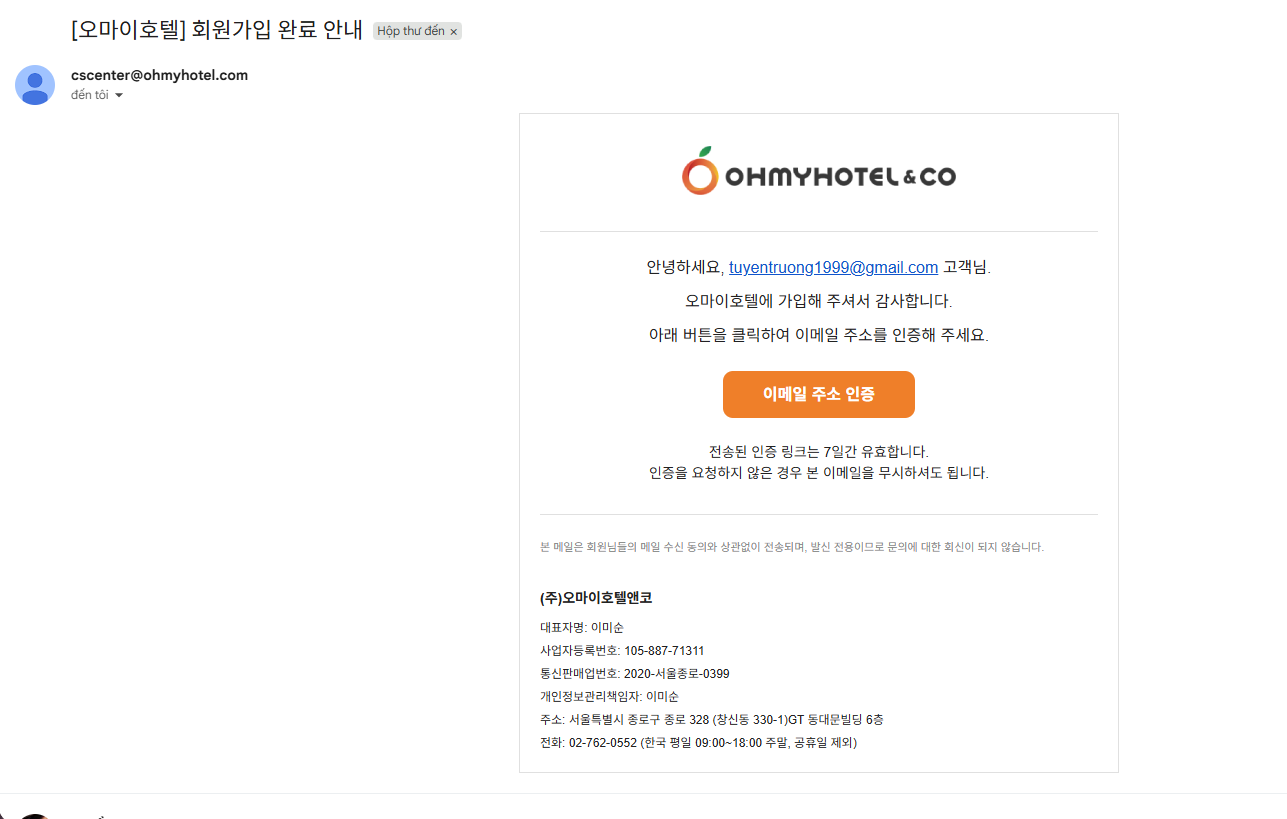Click the orange 이메일 주소 인증 button
1287x819 pixels.
point(818,394)
